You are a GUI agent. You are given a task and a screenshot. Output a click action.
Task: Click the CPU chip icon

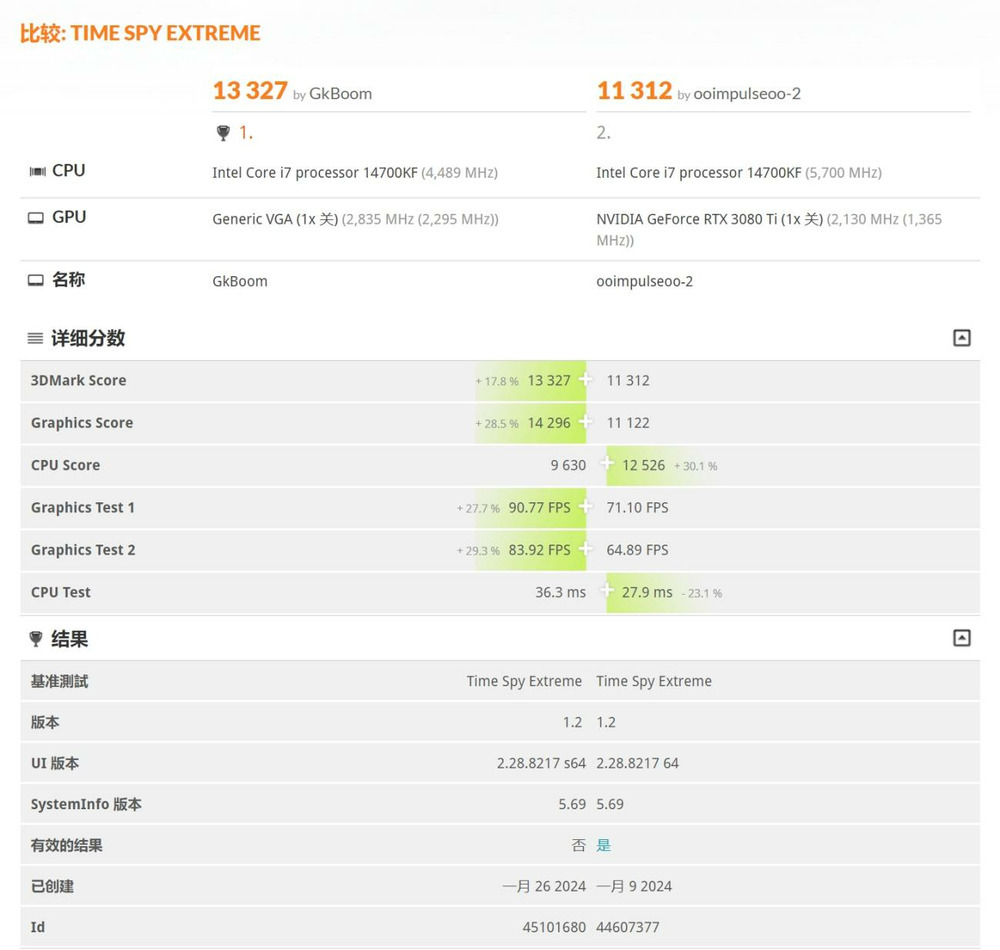(38, 171)
